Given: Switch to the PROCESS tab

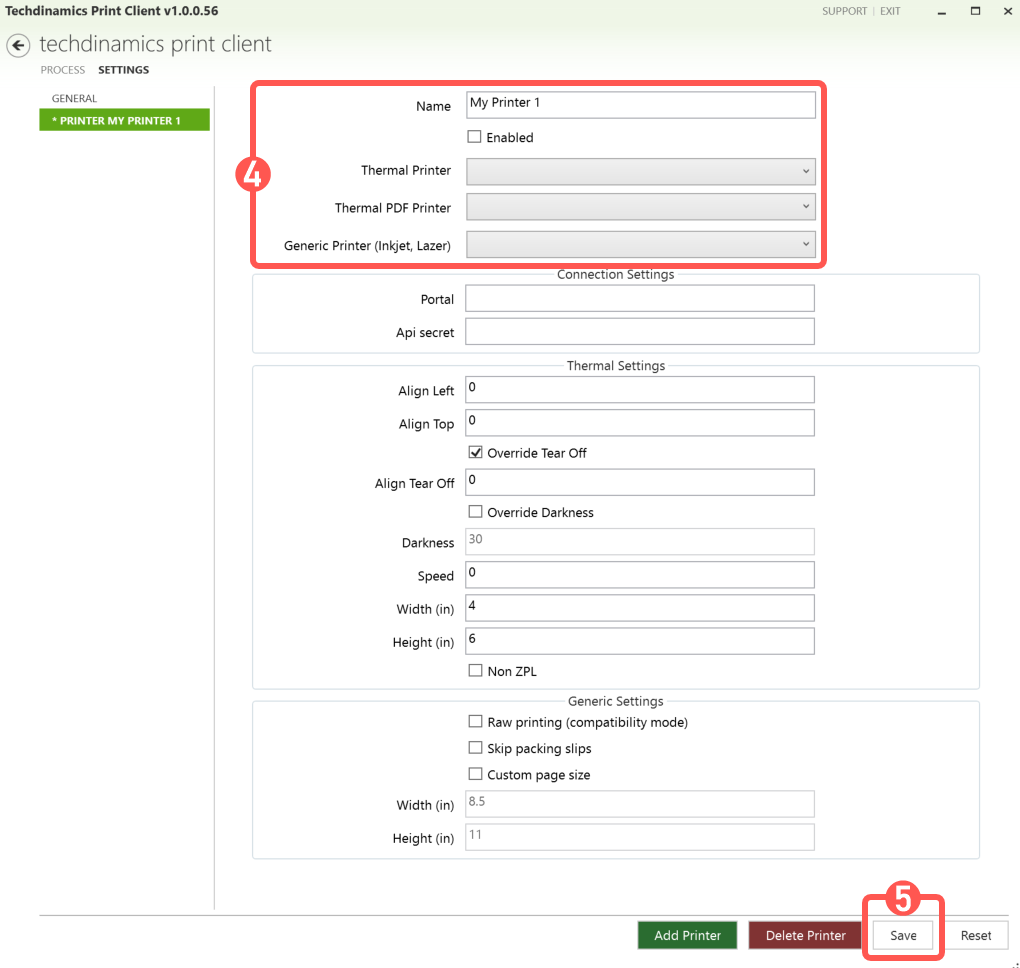Looking at the screenshot, I should pyautogui.click(x=62, y=70).
